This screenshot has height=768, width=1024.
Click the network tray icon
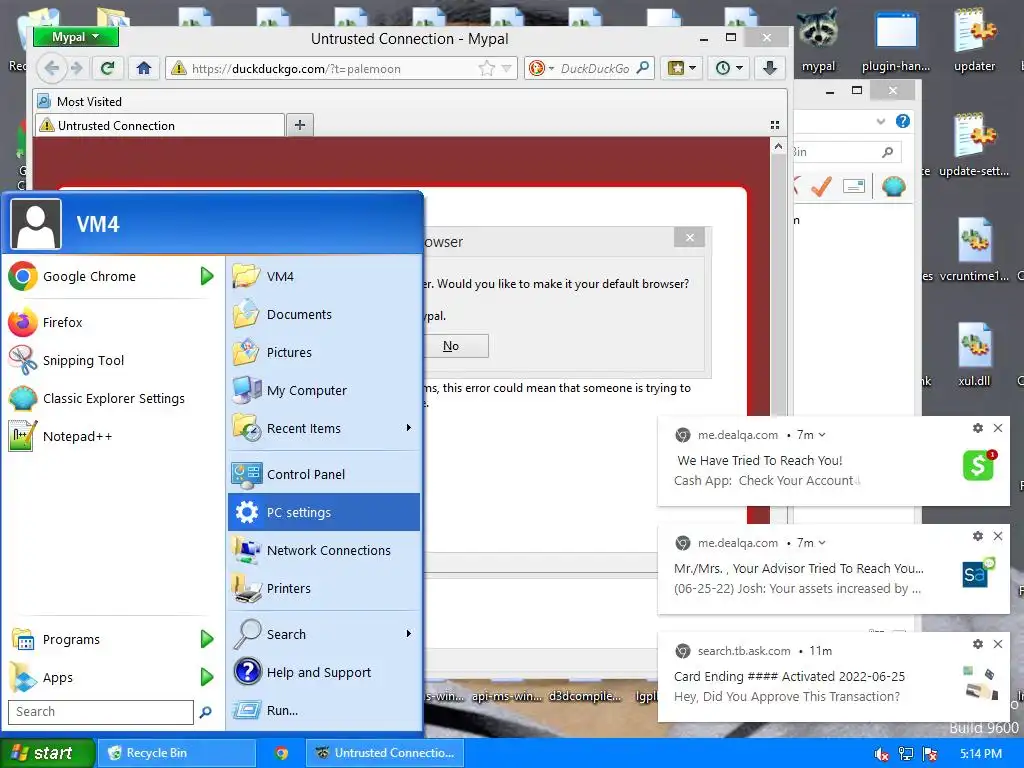(x=905, y=754)
